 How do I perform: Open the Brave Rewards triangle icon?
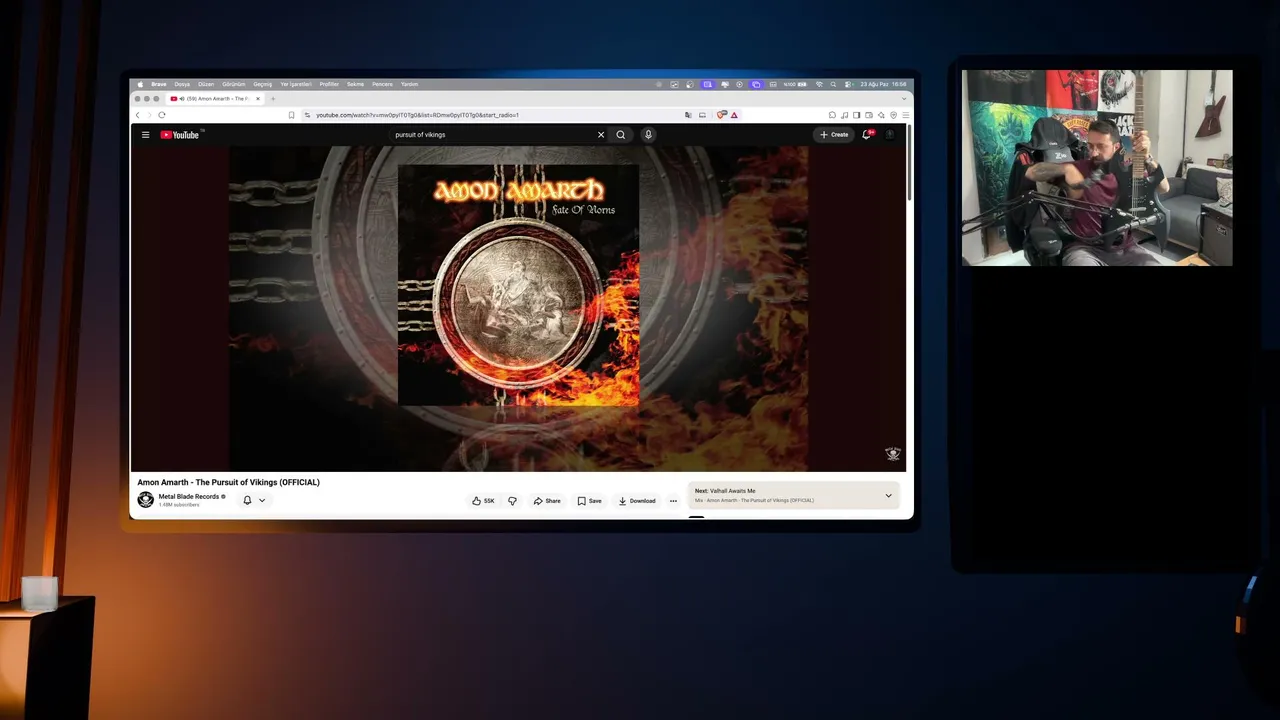(734, 115)
